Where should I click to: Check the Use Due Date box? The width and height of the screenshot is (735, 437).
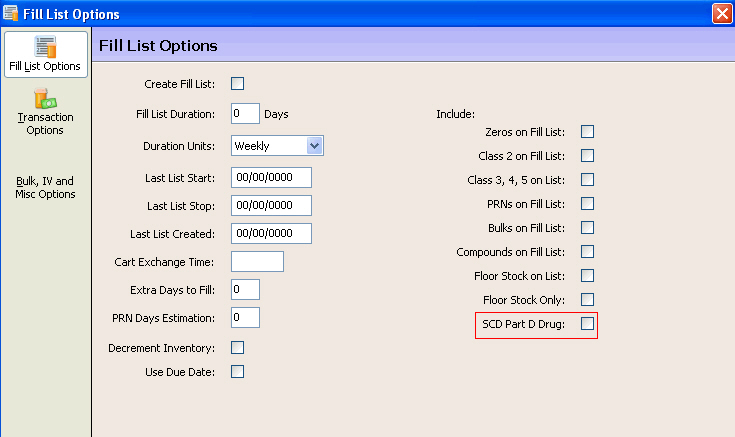pos(238,371)
